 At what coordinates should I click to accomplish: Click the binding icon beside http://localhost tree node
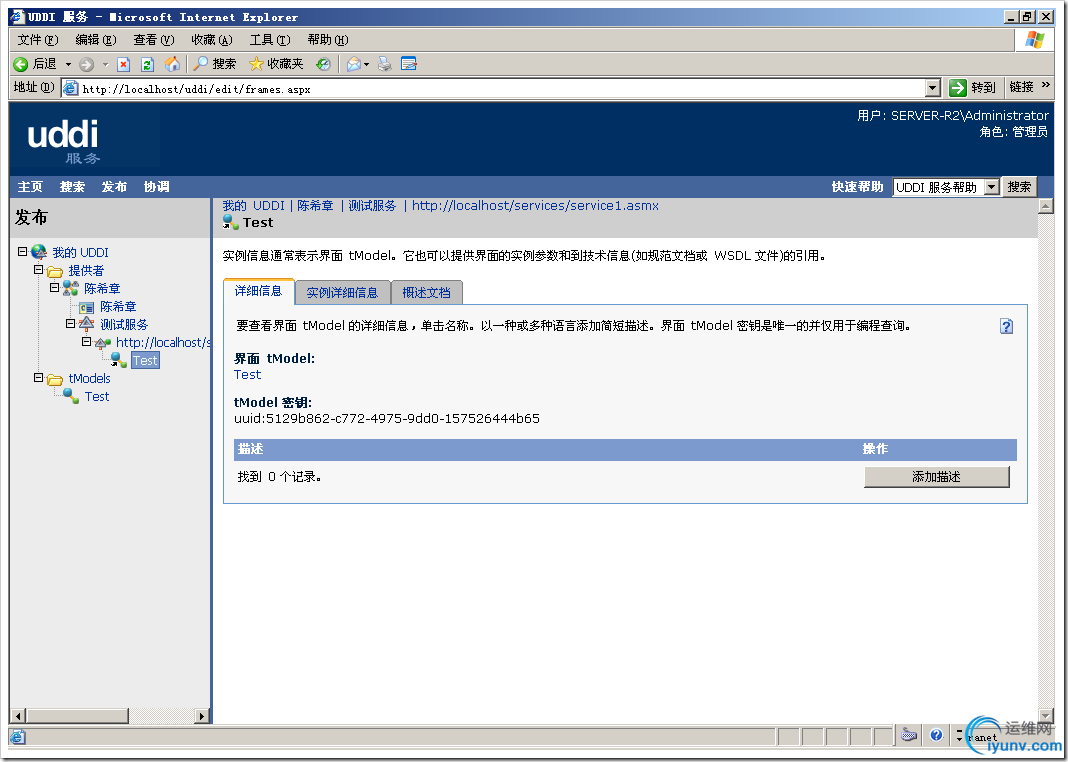[x=103, y=343]
